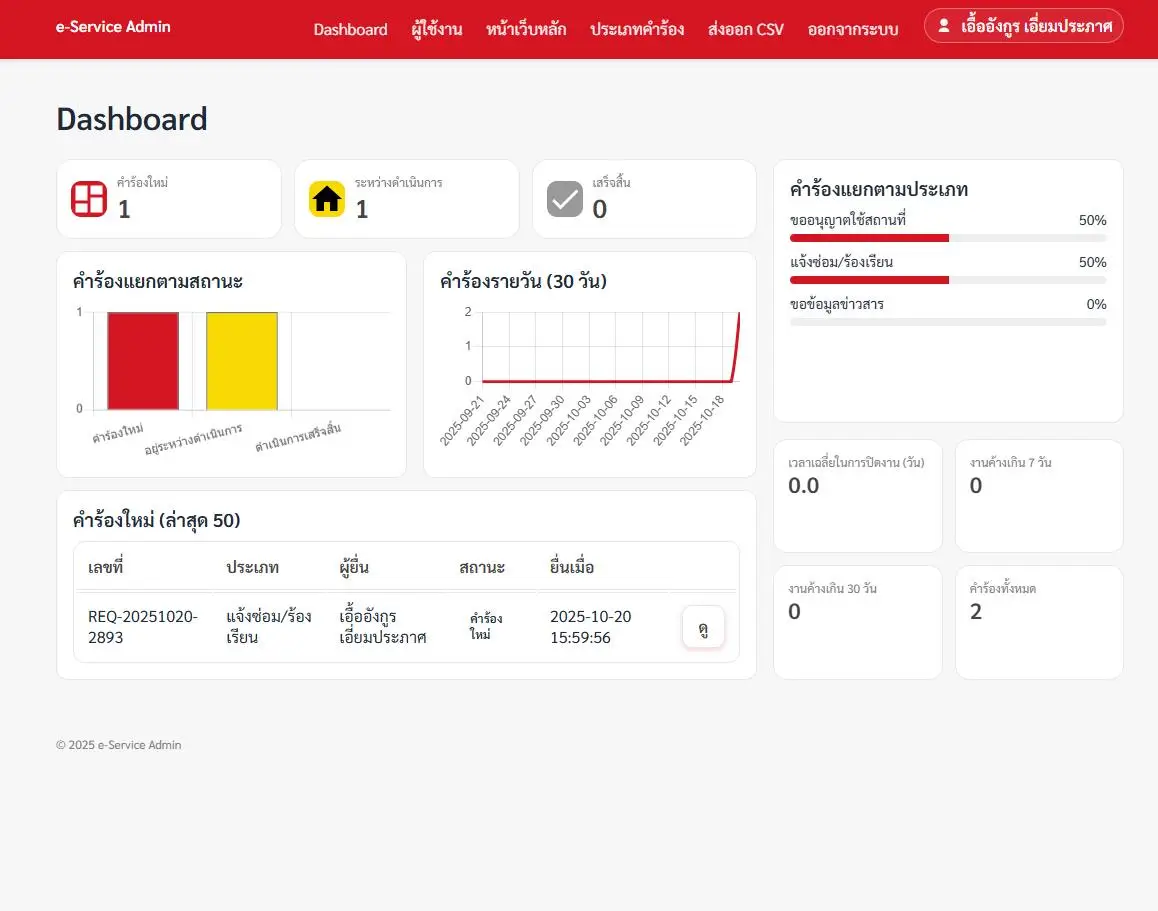The image size is (1158, 911).
Task: Select request row REQ-20251020-2893
Action: pyautogui.click(x=143, y=626)
